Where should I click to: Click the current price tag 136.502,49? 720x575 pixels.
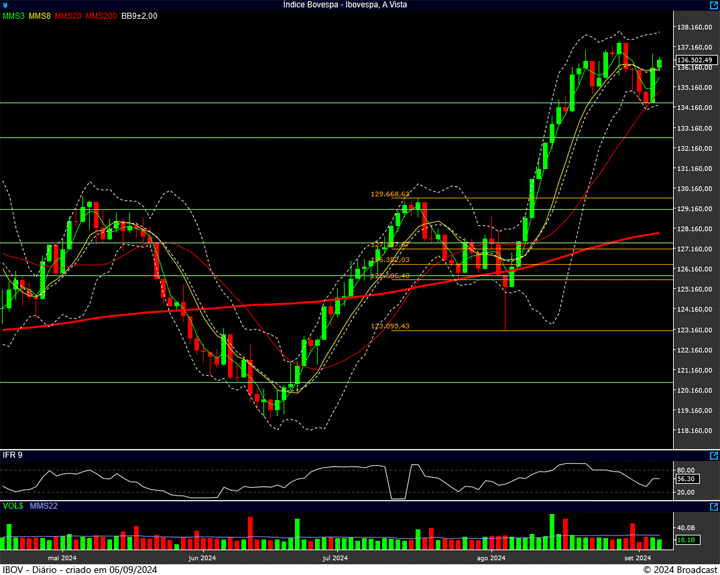[693, 61]
